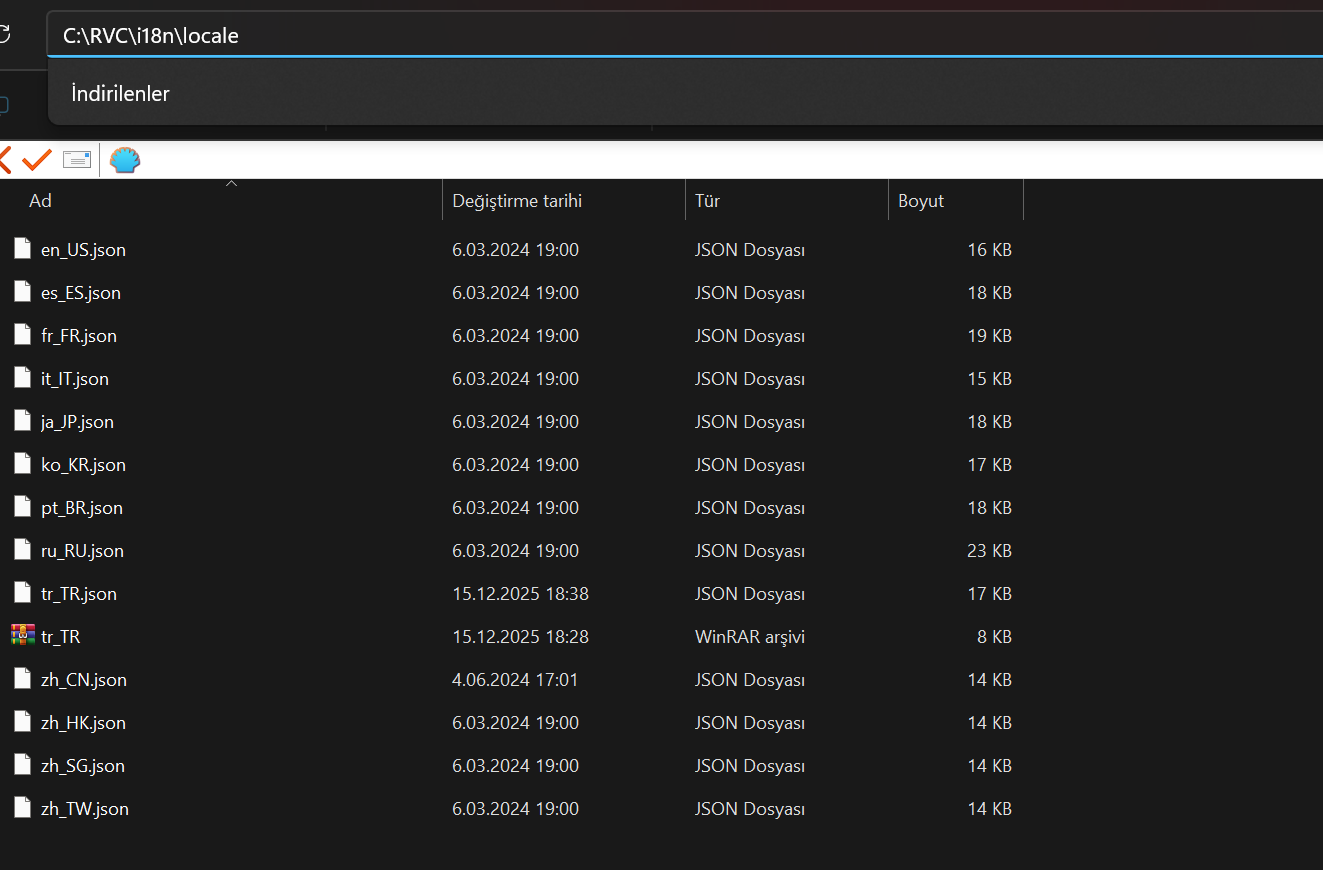Click the date 4.06.2024 17:01
The width and height of the screenshot is (1323, 870).
click(x=515, y=680)
